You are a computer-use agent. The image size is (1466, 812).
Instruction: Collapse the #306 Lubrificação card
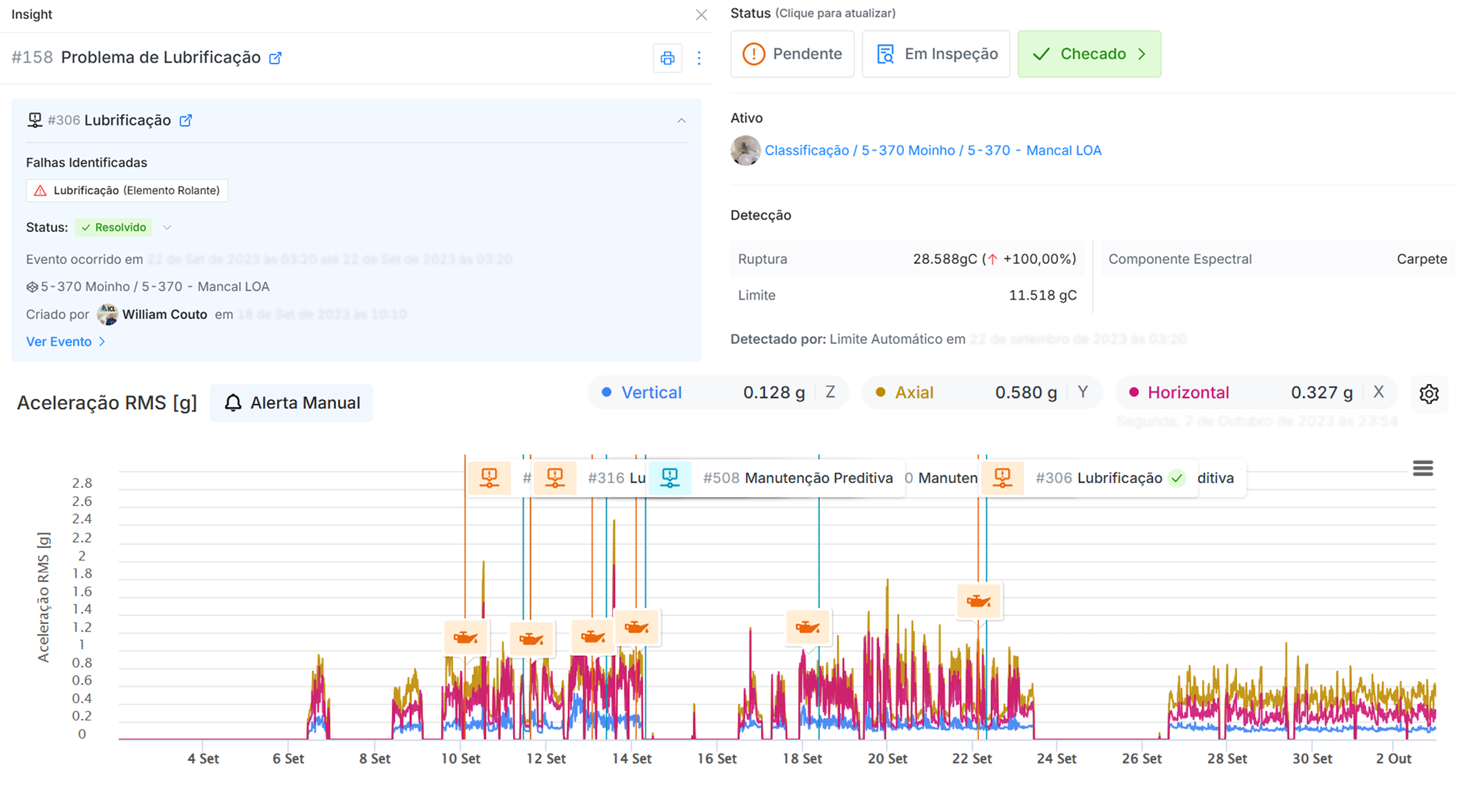pyautogui.click(x=681, y=121)
